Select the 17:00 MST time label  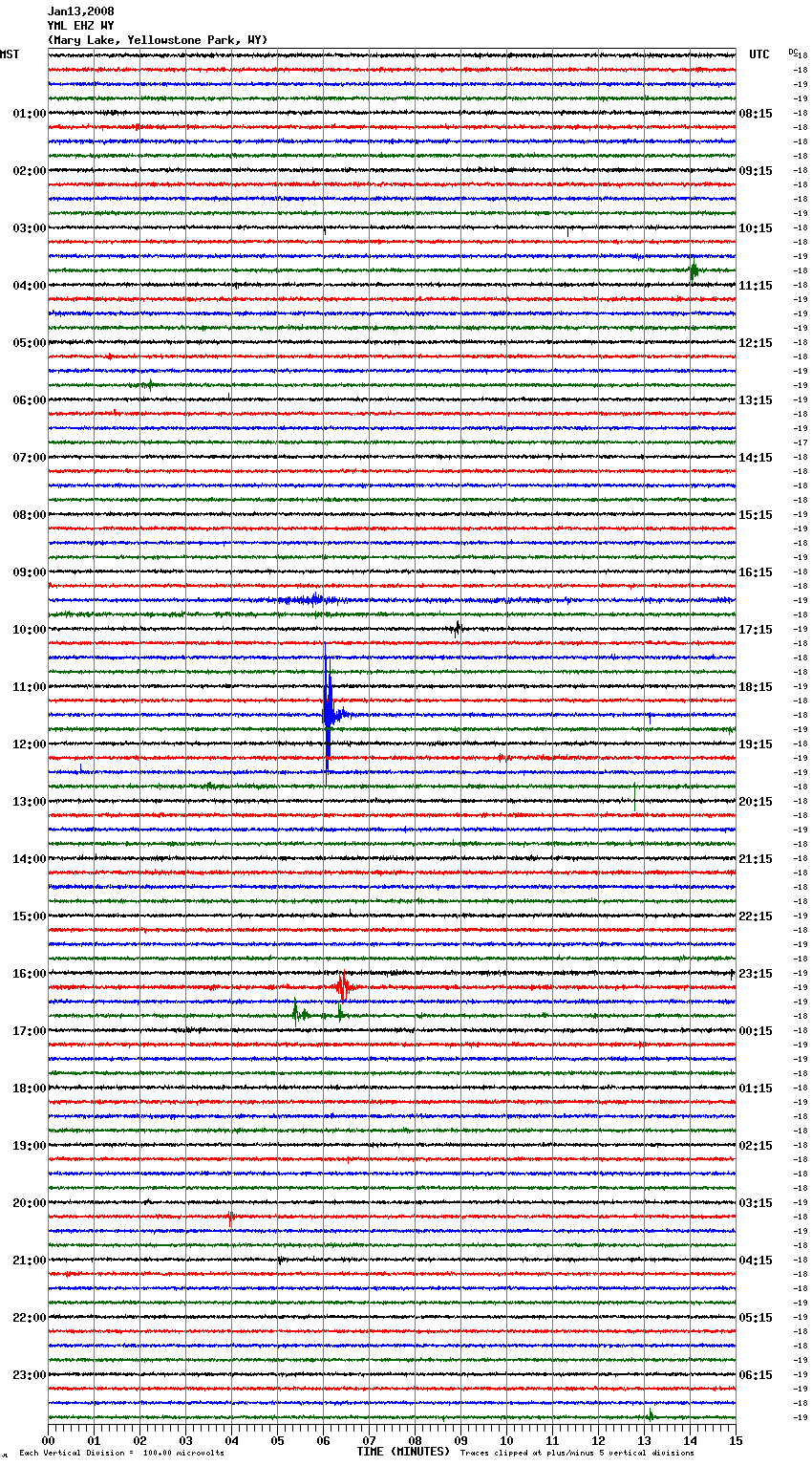30,1031
